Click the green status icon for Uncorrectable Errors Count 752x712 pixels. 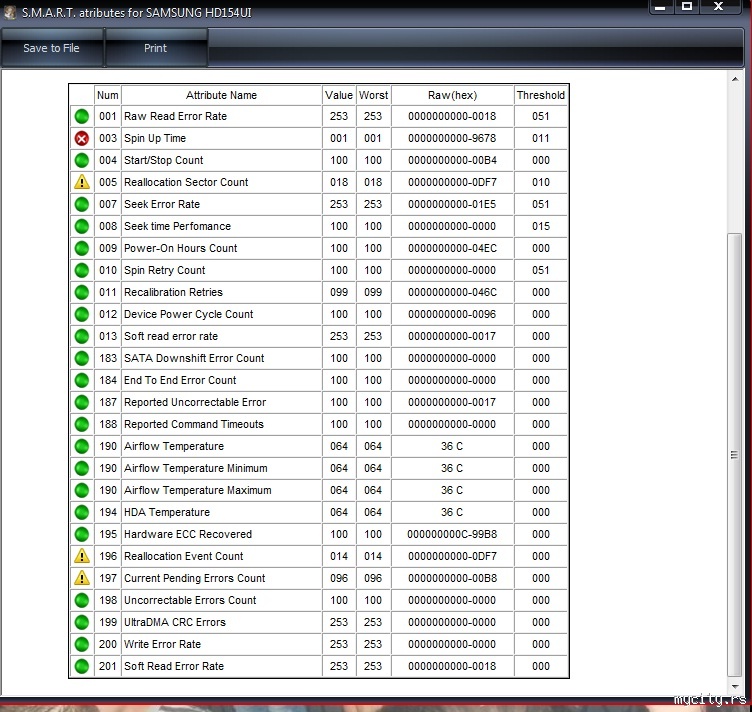pos(82,600)
